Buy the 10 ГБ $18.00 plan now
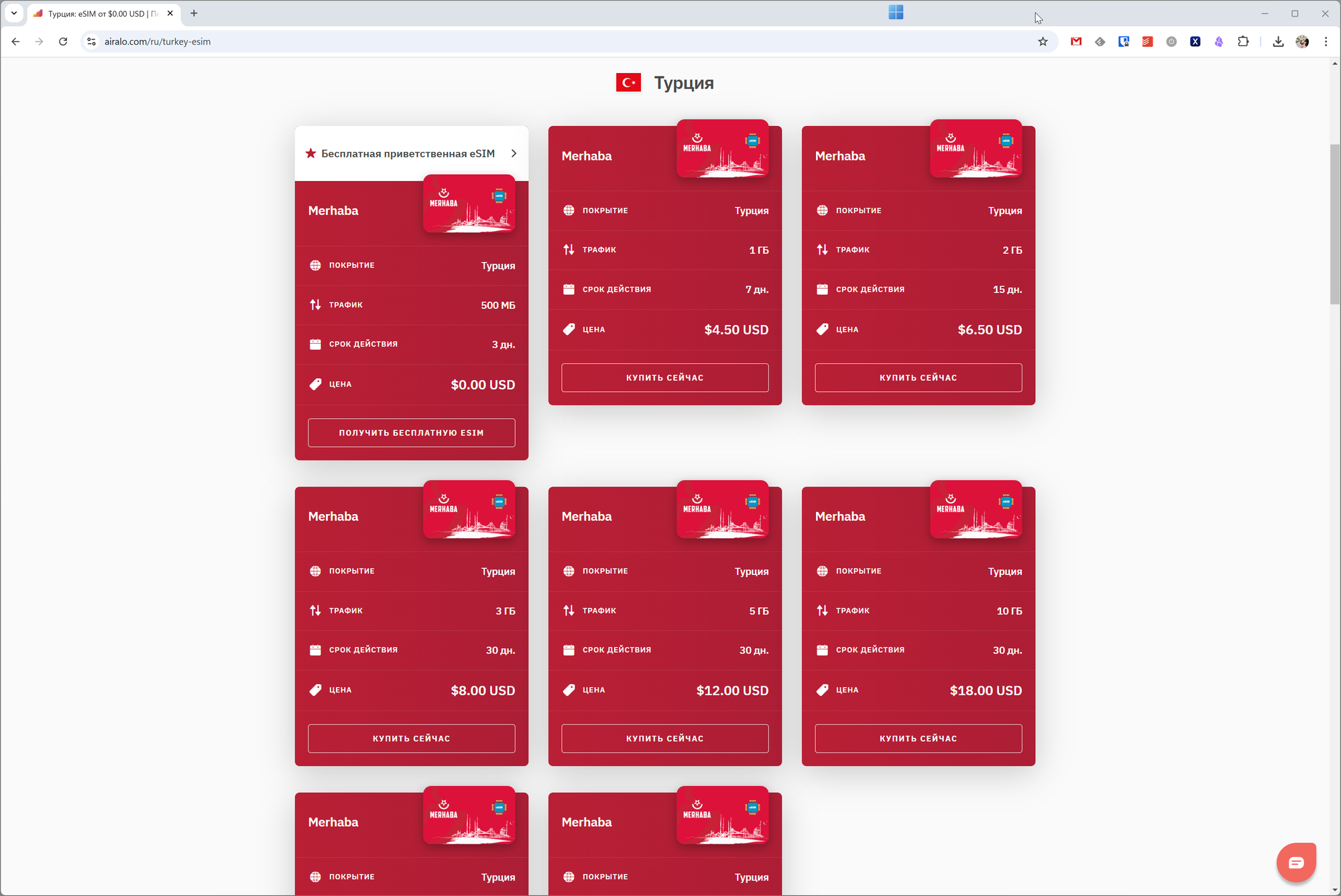The width and height of the screenshot is (1341, 896). (918, 738)
